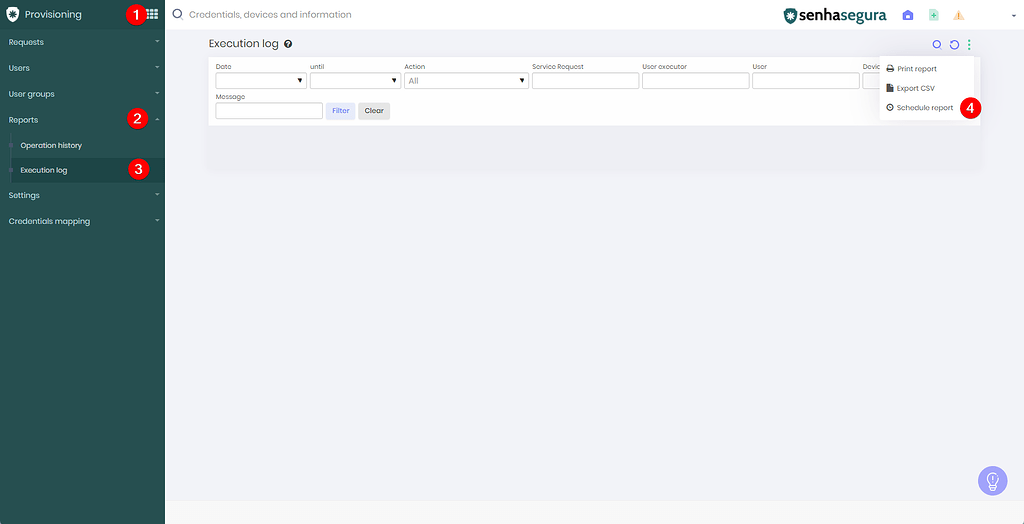Viewport: 1024px width, 524px height.
Task: Expand the Settings sidebar section
Action: pyautogui.click(x=82, y=195)
